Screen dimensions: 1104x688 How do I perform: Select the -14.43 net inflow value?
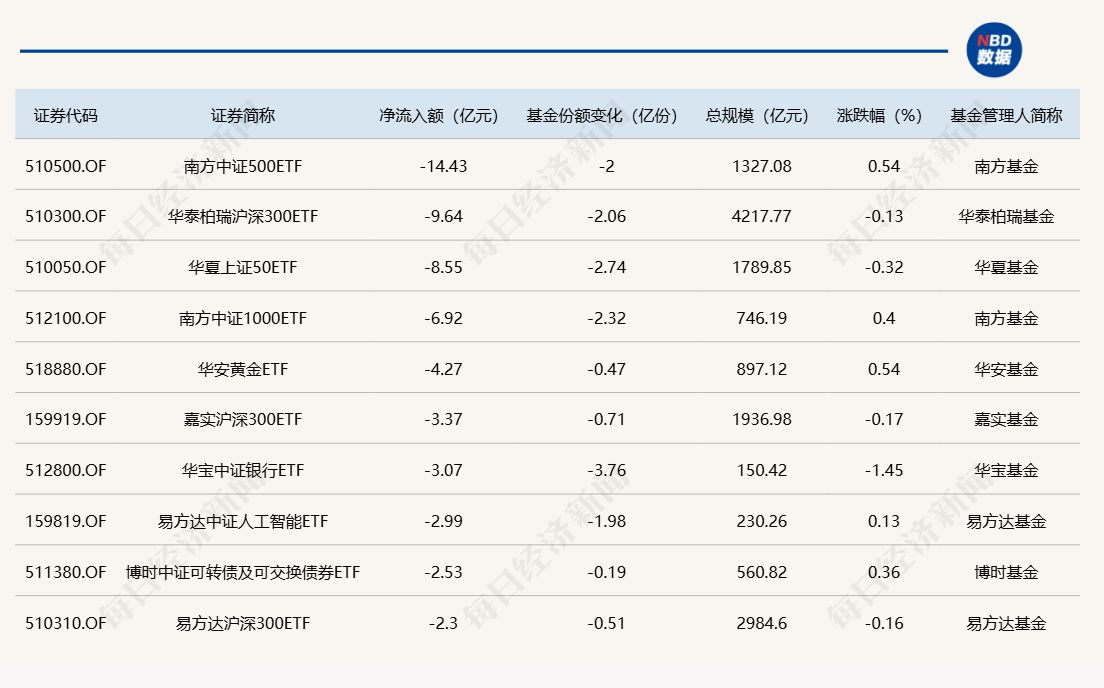pyautogui.click(x=443, y=166)
